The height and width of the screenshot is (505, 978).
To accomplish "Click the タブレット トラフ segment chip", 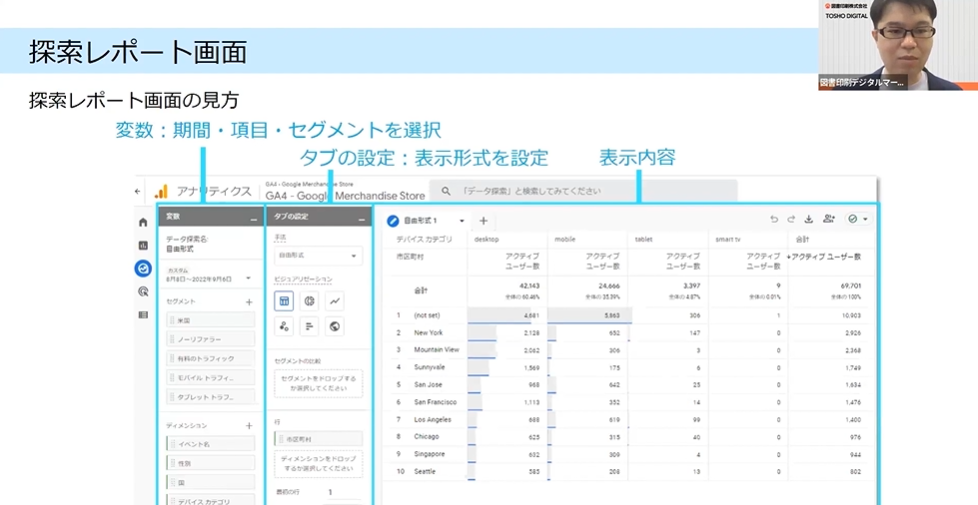I will coord(211,397).
